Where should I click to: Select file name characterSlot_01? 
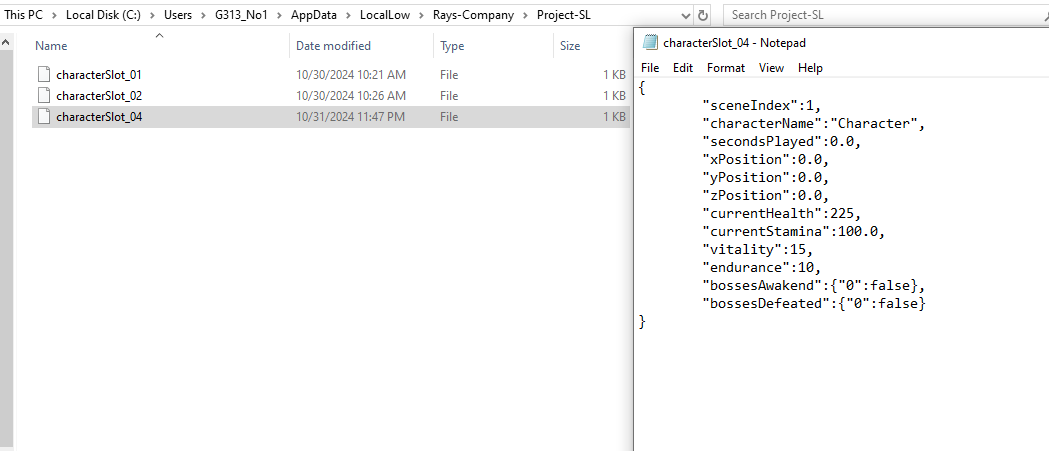tap(99, 74)
